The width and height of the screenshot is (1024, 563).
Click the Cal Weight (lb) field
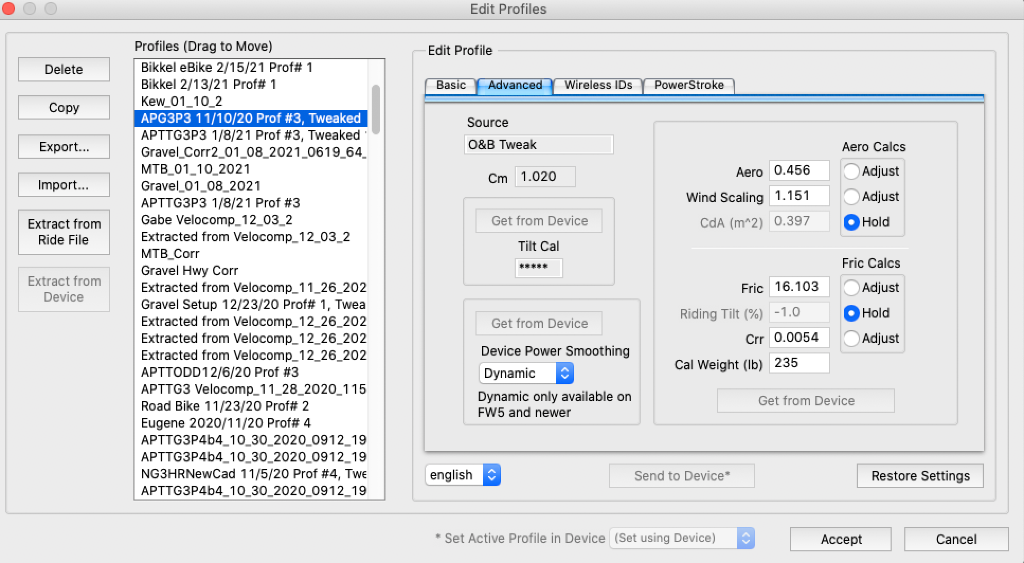pyautogui.click(x=799, y=363)
